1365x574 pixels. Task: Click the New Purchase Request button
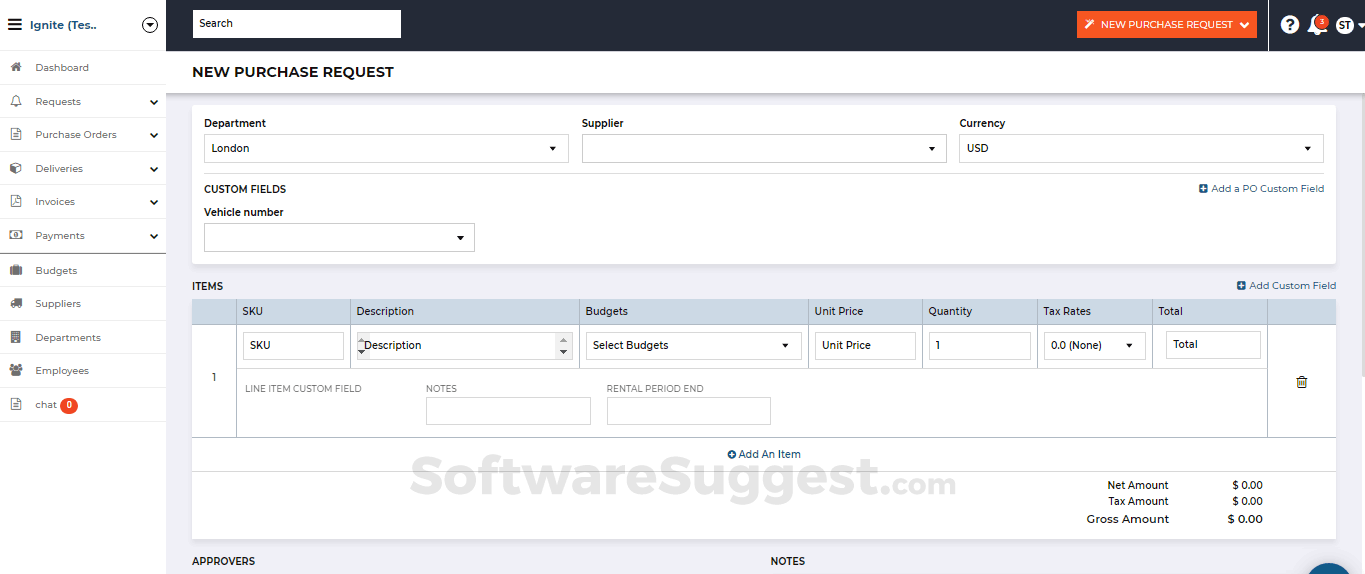click(x=1166, y=25)
